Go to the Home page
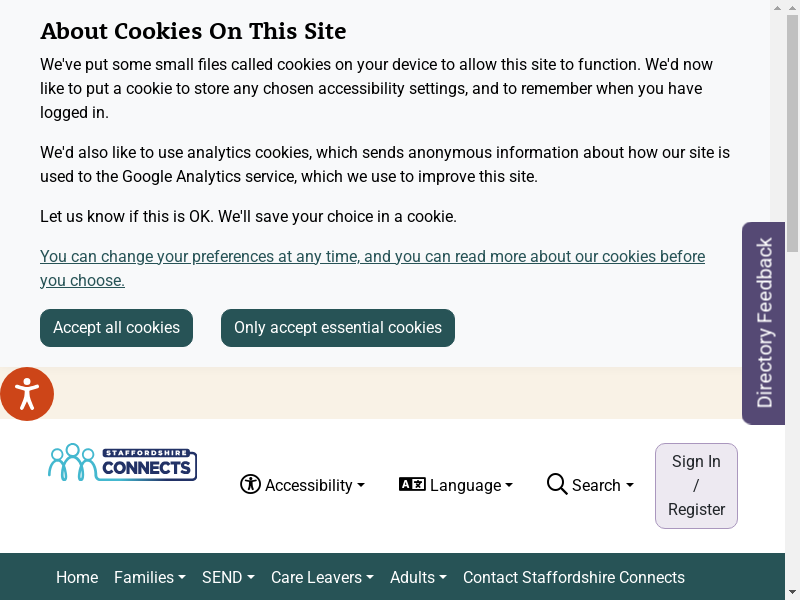 [x=77, y=577]
